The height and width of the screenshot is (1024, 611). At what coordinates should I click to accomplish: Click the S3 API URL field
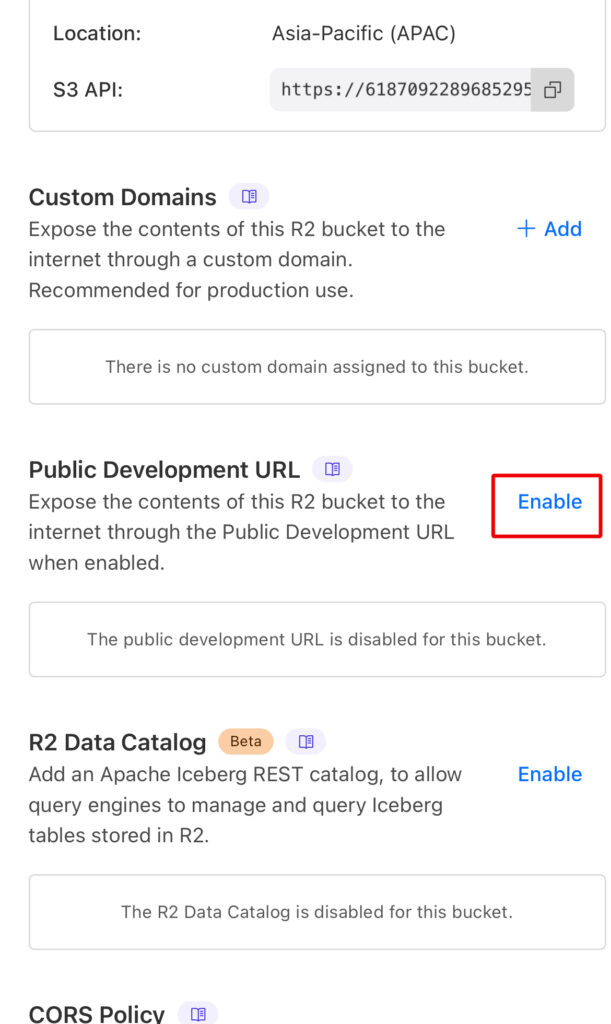(405, 90)
